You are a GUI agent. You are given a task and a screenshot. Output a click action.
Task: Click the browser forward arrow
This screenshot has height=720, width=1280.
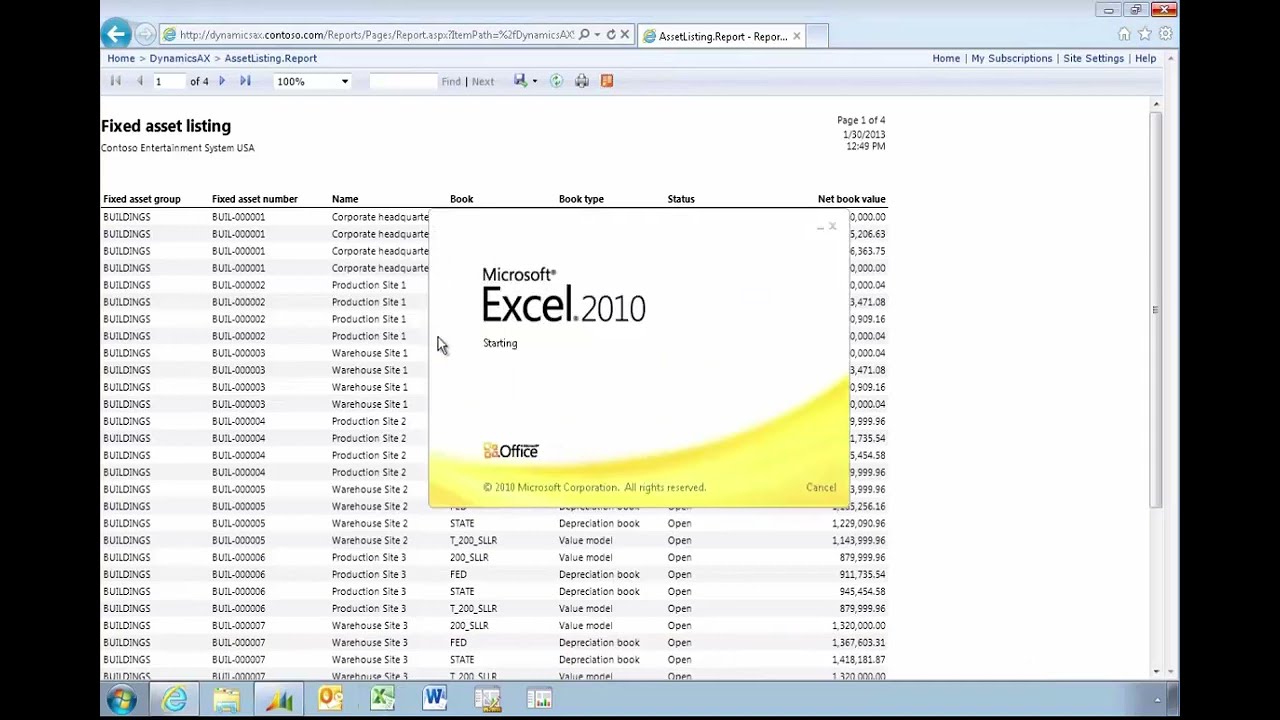145,35
